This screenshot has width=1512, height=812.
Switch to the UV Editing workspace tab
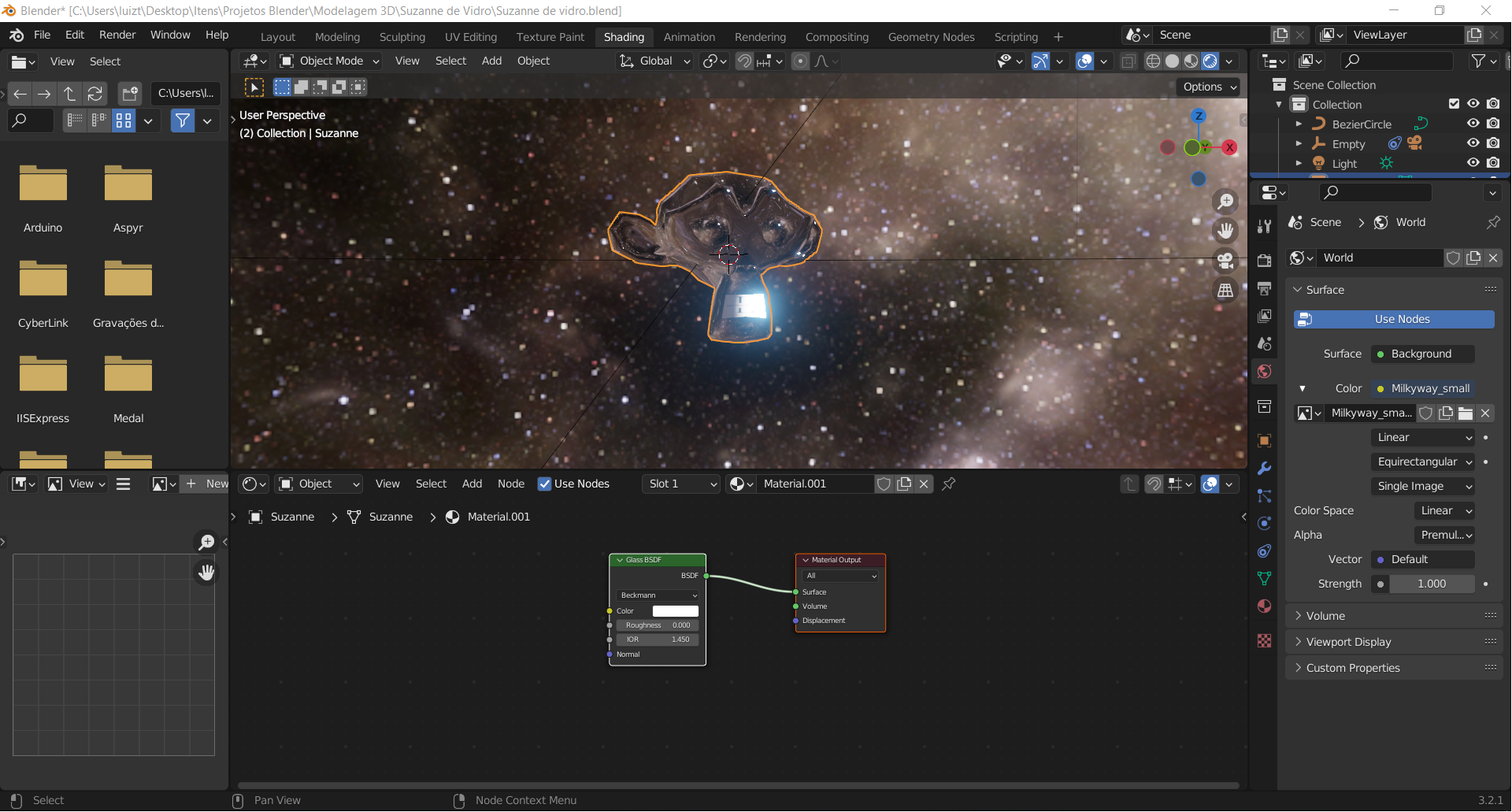(471, 37)
